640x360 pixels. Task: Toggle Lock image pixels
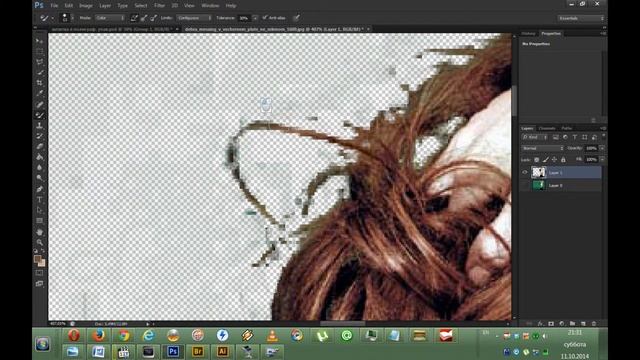546,160
